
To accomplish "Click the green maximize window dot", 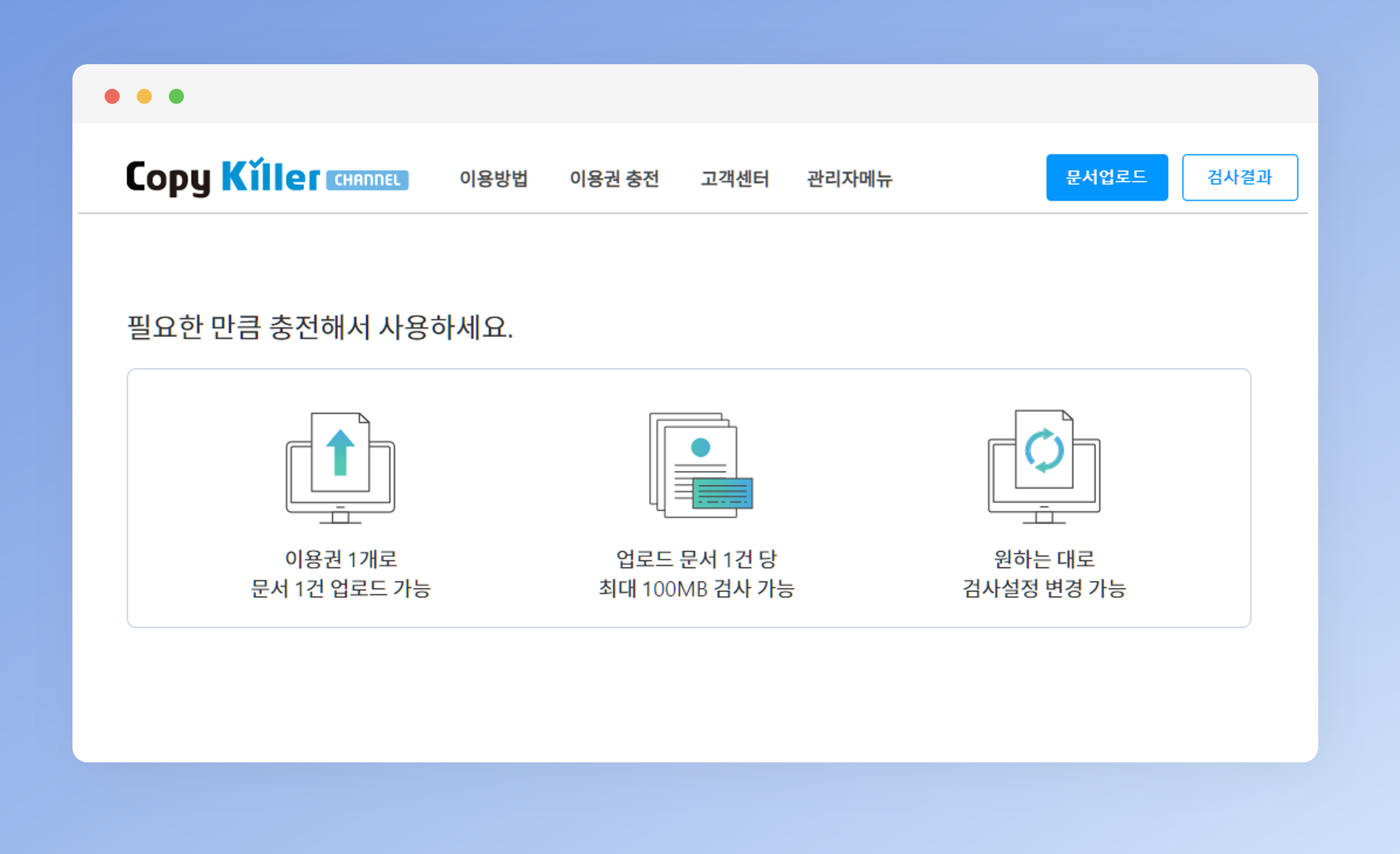I will point(176,96).
